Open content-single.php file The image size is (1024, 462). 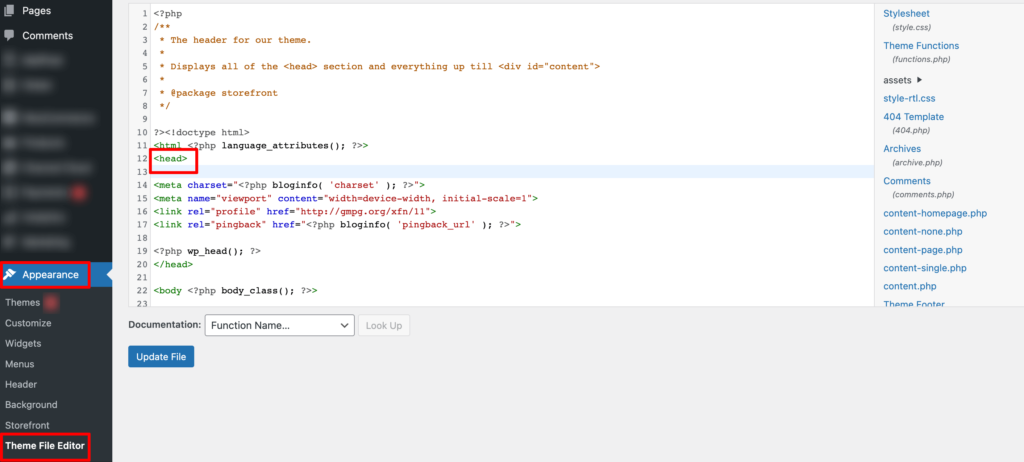tap(925, 268)
